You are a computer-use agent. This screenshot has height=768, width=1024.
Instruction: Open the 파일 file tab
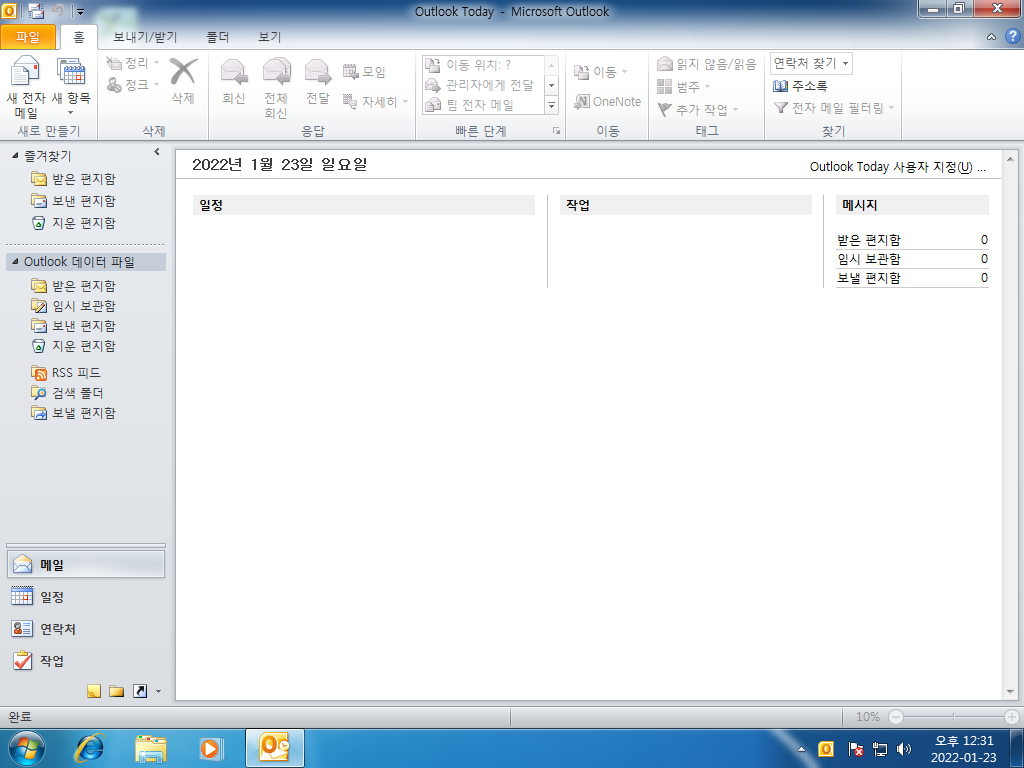[x=28, y=37]
